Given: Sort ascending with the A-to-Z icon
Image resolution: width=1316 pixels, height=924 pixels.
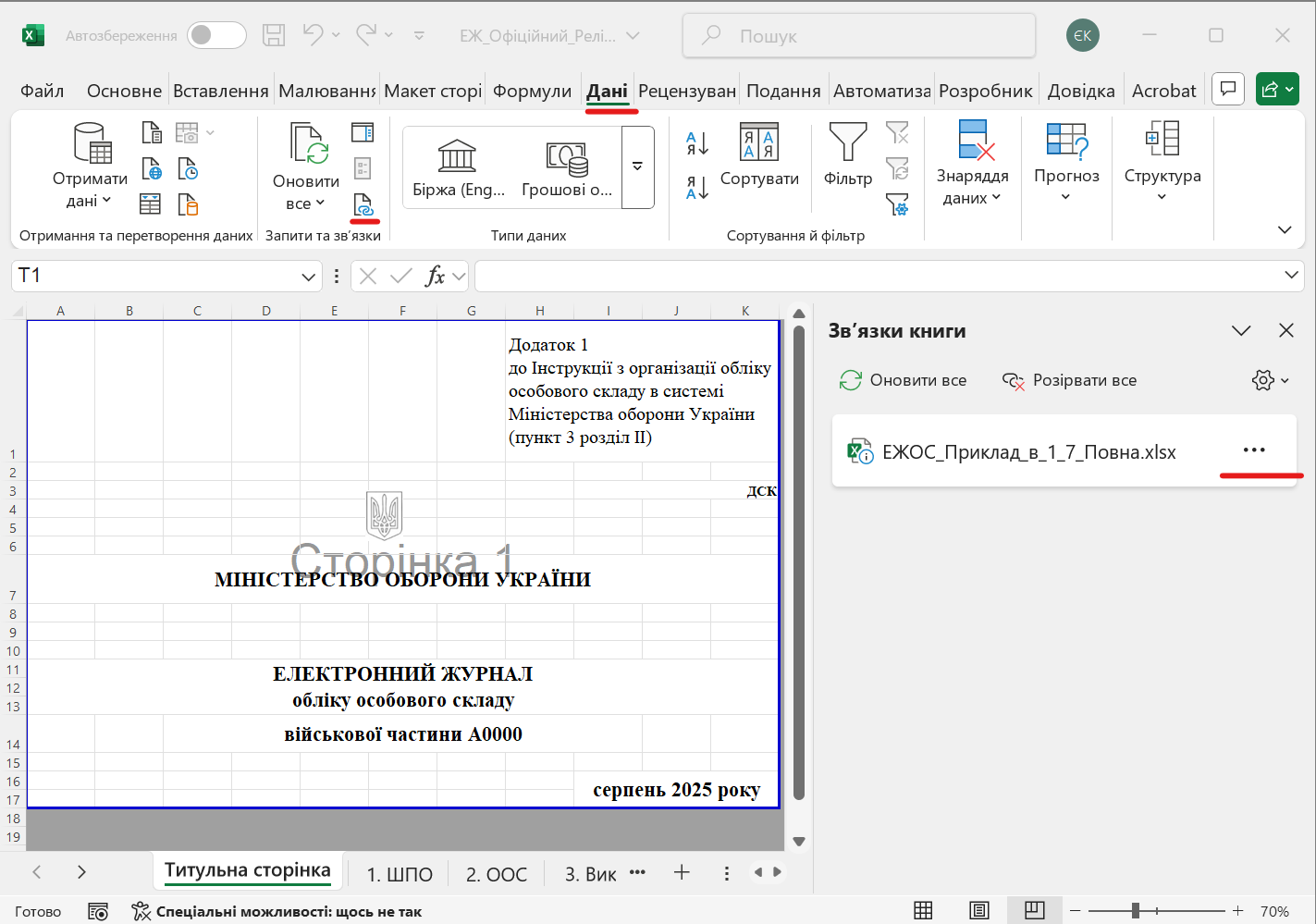Looking at the screenshot, I should tap(697, 143).
